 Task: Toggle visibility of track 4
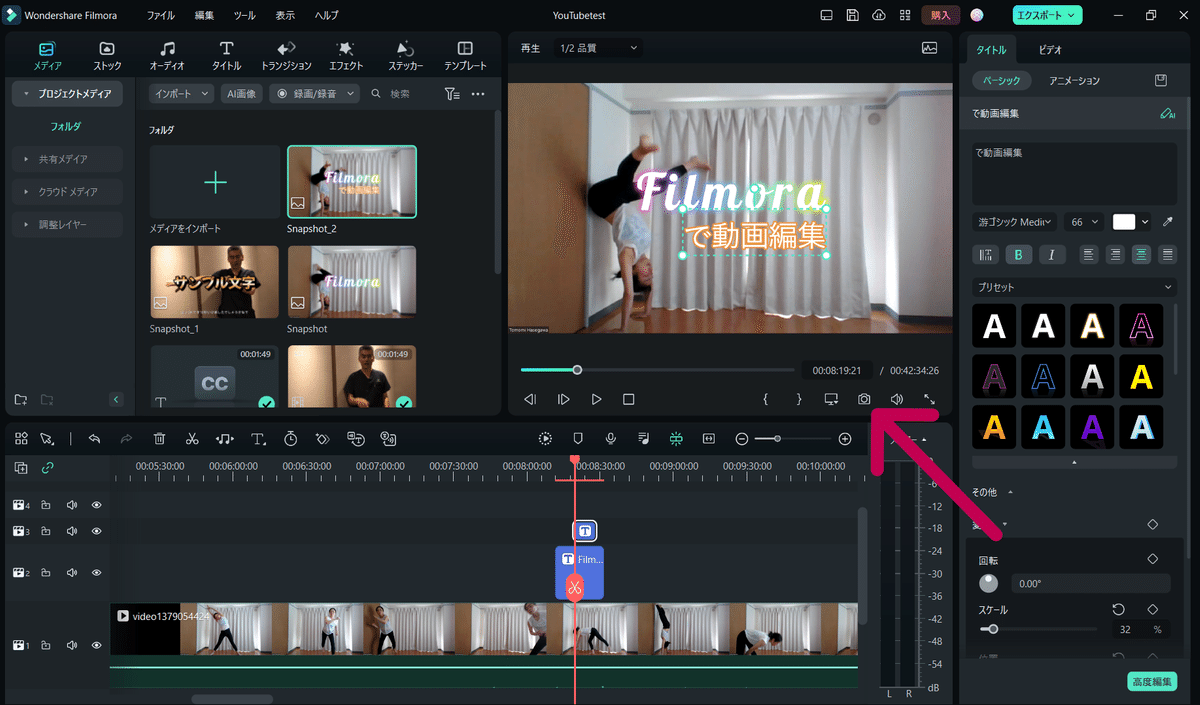97,505
